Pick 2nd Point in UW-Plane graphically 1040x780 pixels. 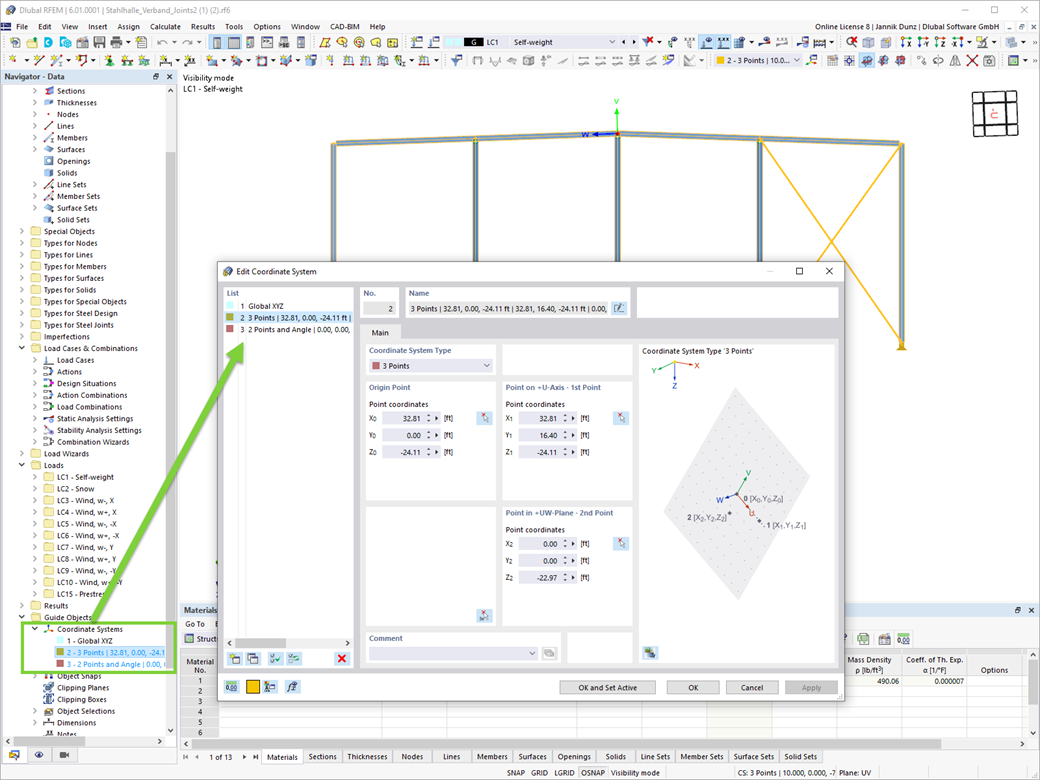coord(621,543)
